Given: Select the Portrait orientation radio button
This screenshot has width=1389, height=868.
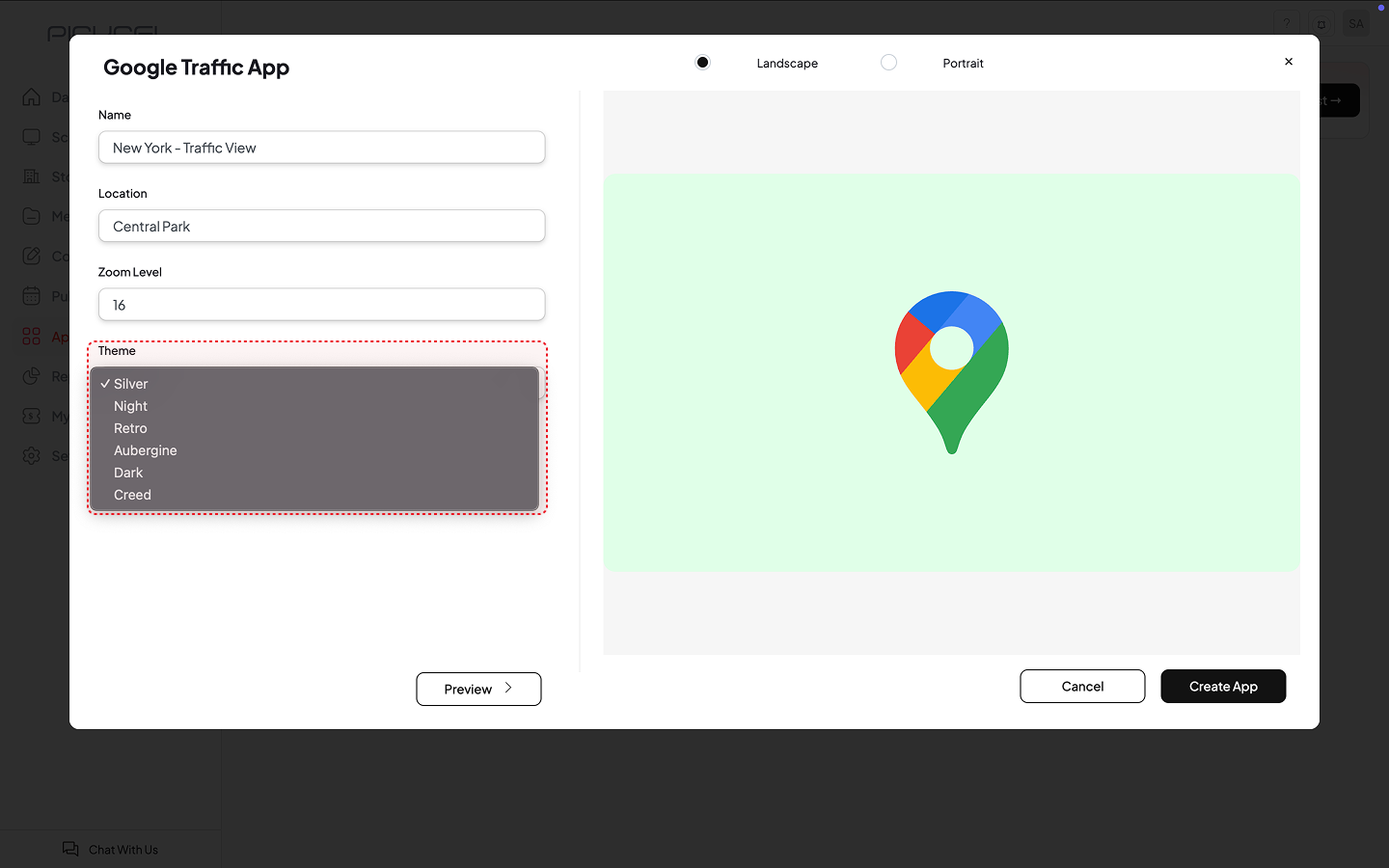Looking at the screenshot, I should tap(888, 63).
